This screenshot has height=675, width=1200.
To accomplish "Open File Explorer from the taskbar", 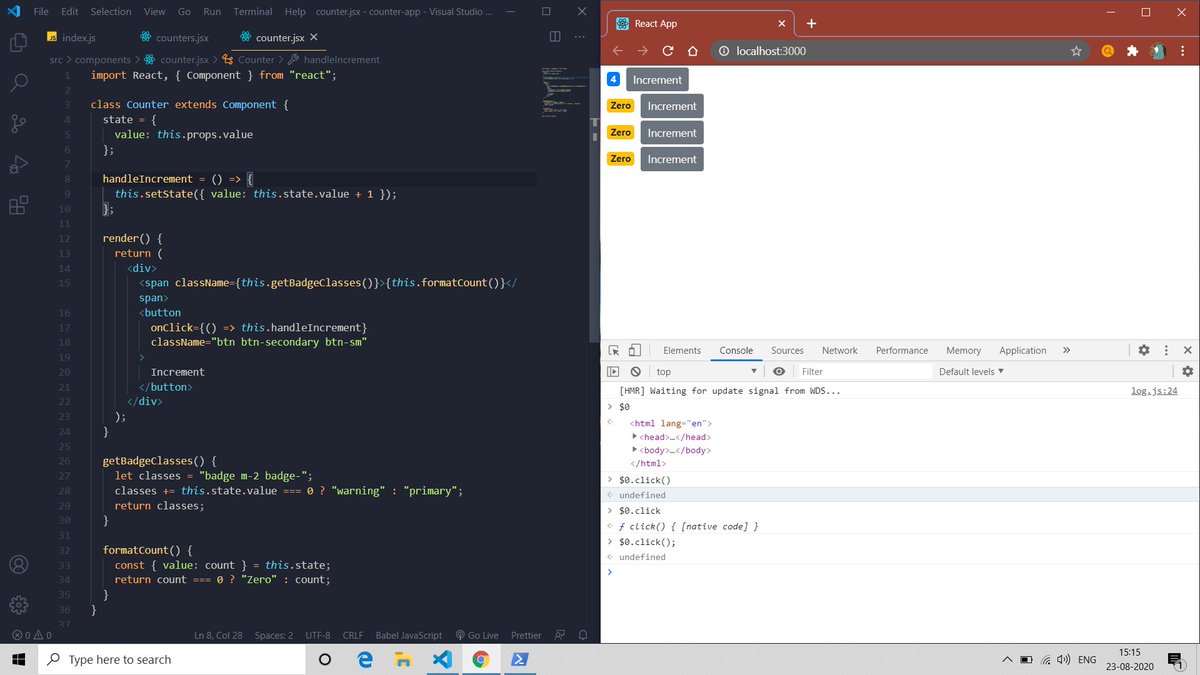I will pyautogui.click(x=402, y=660).
